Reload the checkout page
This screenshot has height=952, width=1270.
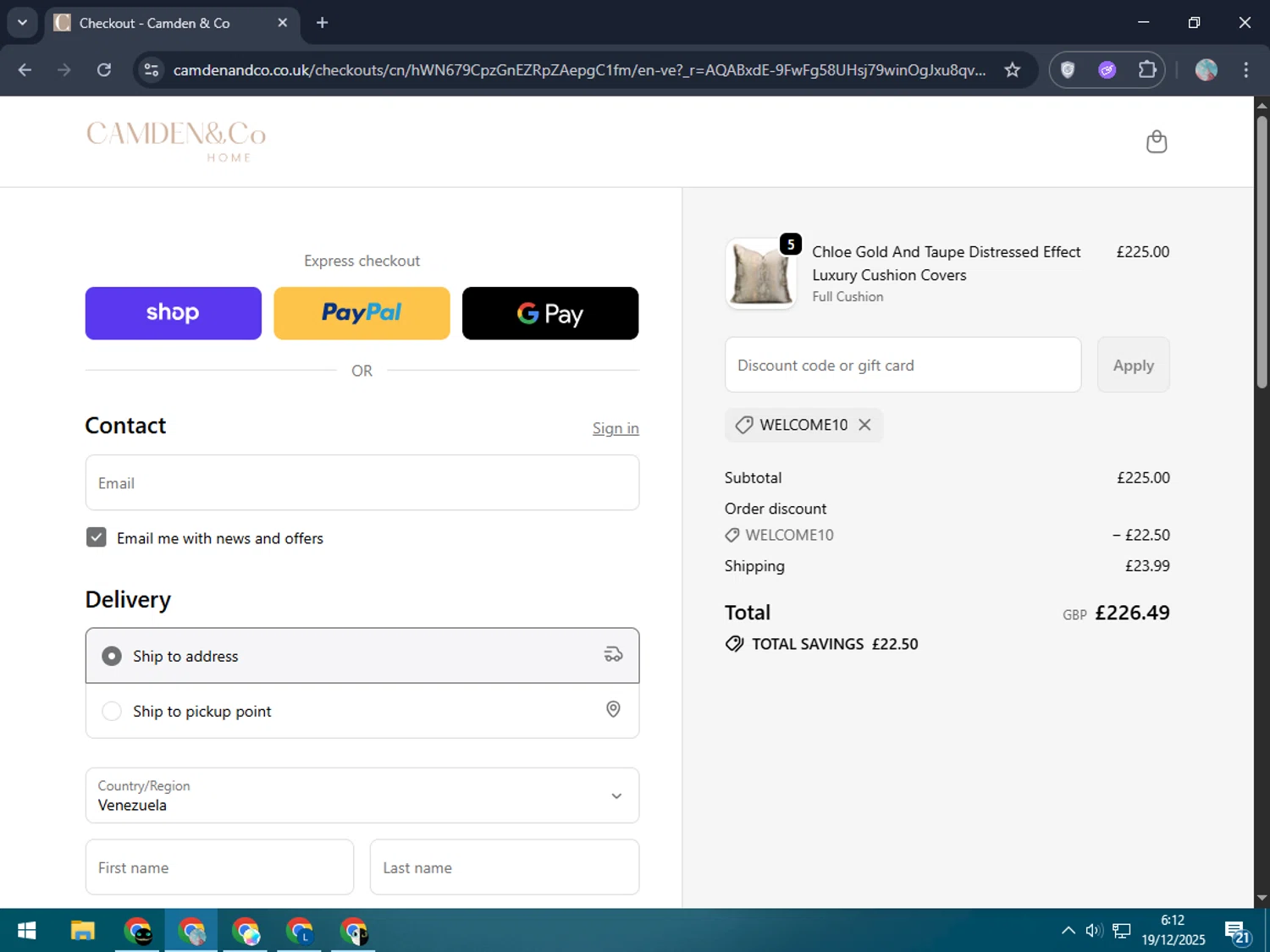point(104,70)
